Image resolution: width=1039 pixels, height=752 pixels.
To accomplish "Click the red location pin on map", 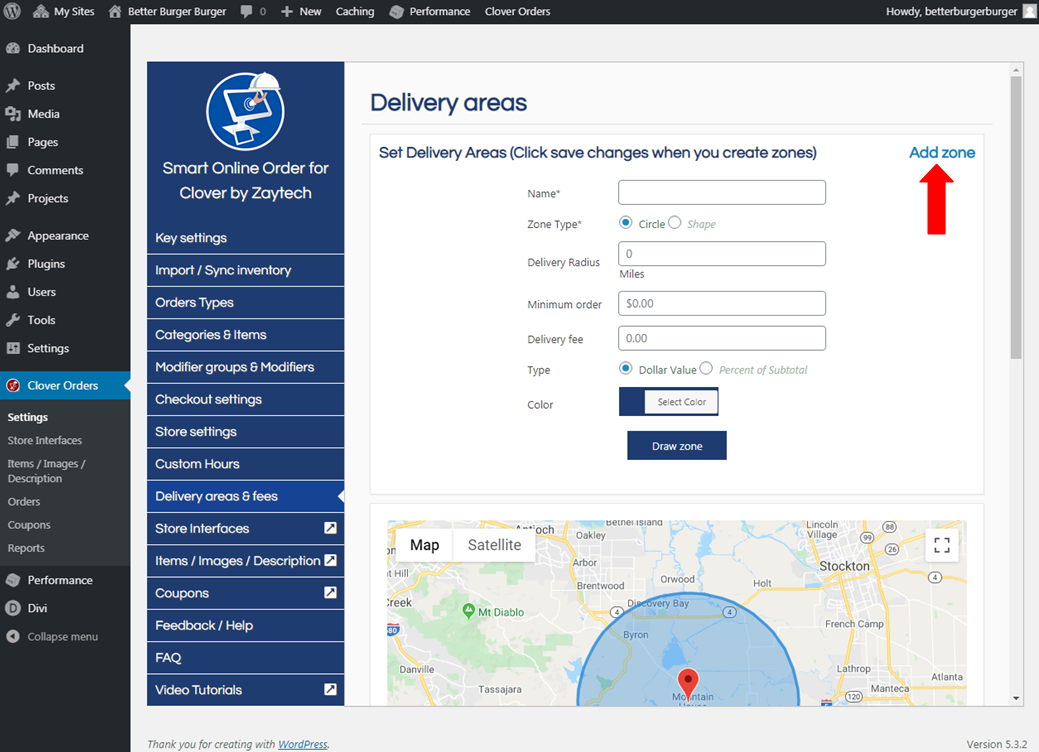I will click(x=688, y=684).
